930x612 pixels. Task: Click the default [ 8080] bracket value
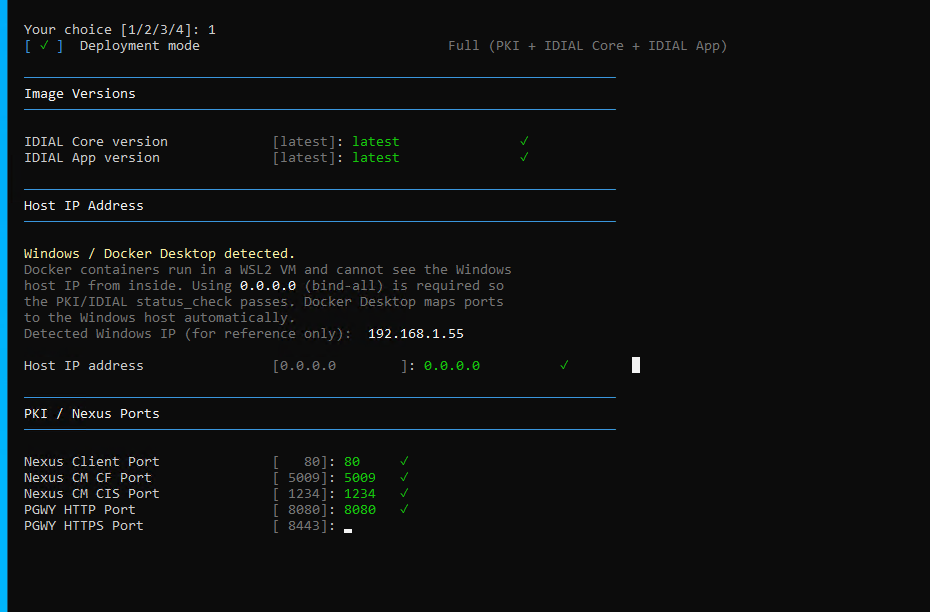[x=300, y=510]
